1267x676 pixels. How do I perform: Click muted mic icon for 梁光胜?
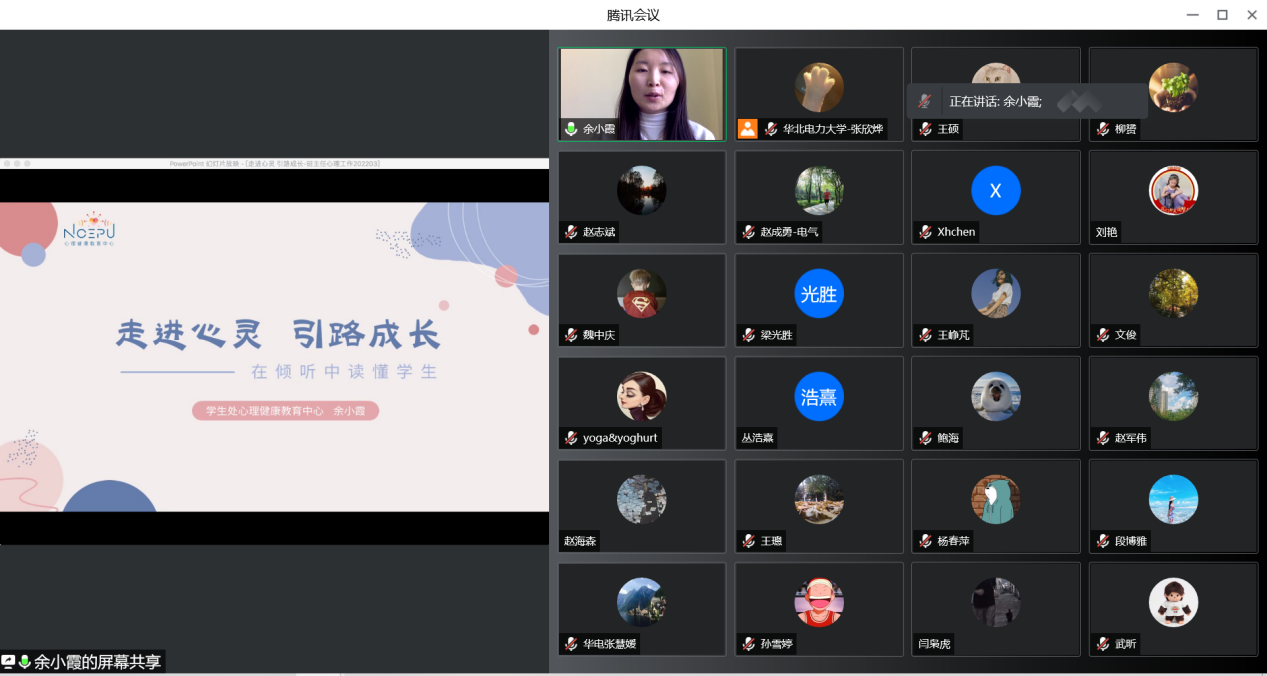(x=748, y=335)
